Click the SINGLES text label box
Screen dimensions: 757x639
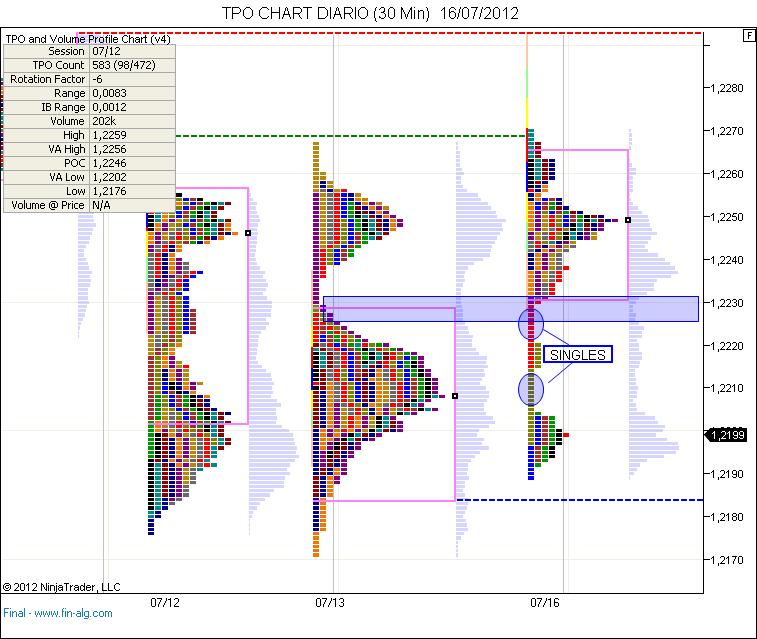click(578, 355)
